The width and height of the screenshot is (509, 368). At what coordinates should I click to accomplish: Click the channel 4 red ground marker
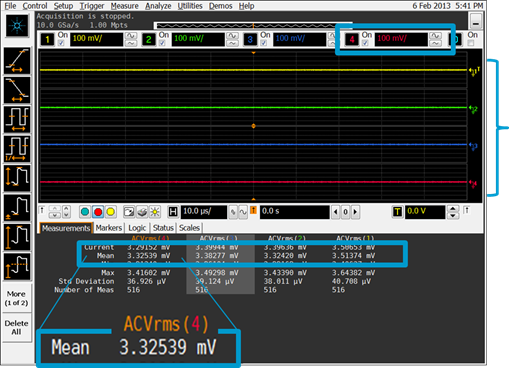(473, 183)
